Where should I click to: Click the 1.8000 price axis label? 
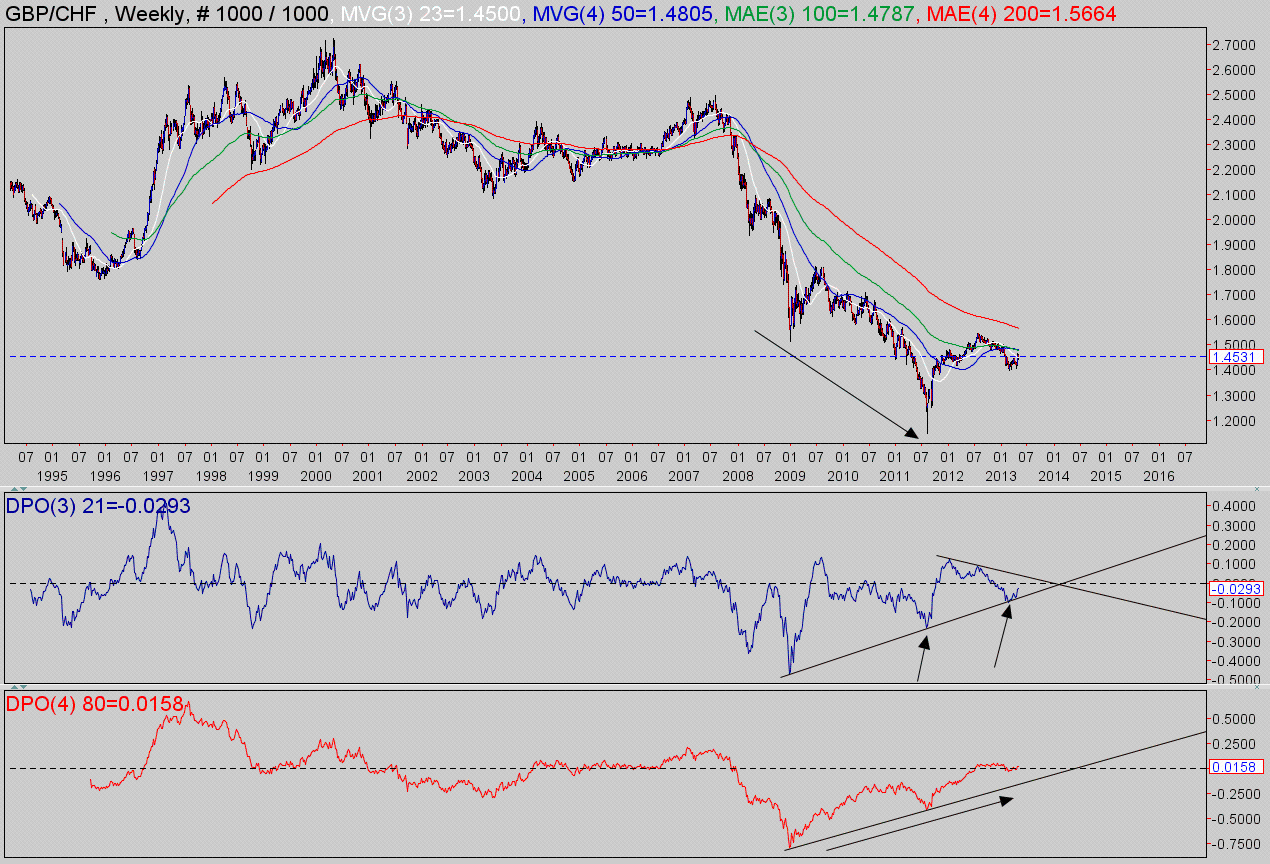pos(1234,270)
